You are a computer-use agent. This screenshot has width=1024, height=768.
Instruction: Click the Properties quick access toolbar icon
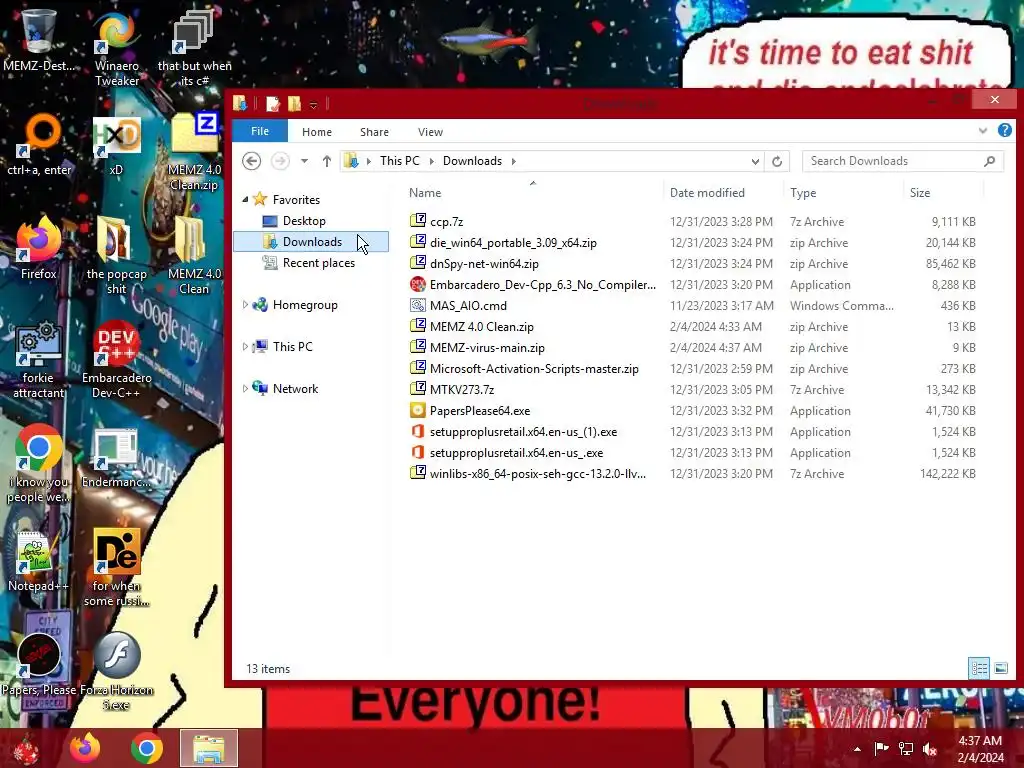click(272, 104)
